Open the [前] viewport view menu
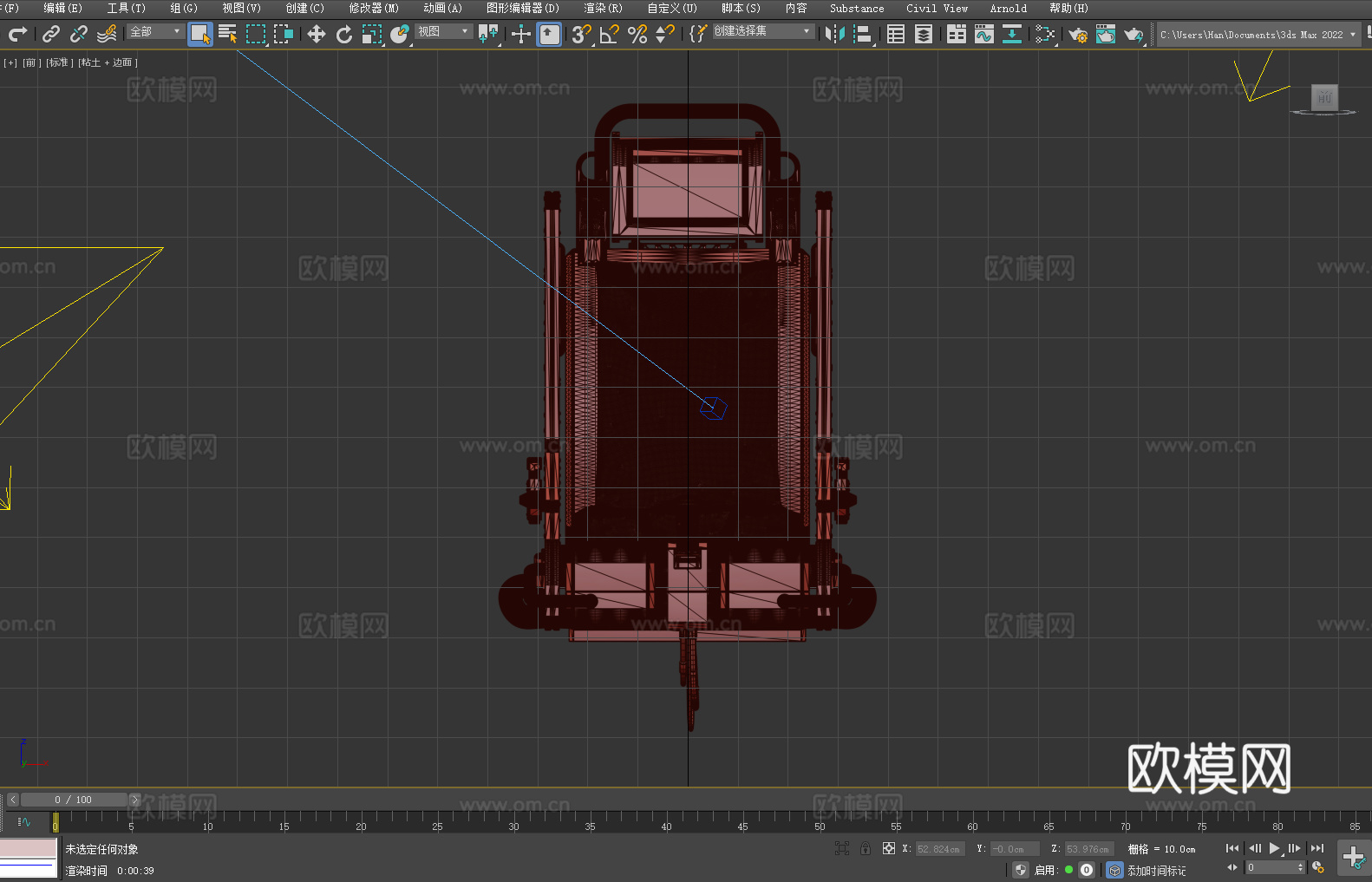This screenshot has height=882, width=1372. pos(31,62)
